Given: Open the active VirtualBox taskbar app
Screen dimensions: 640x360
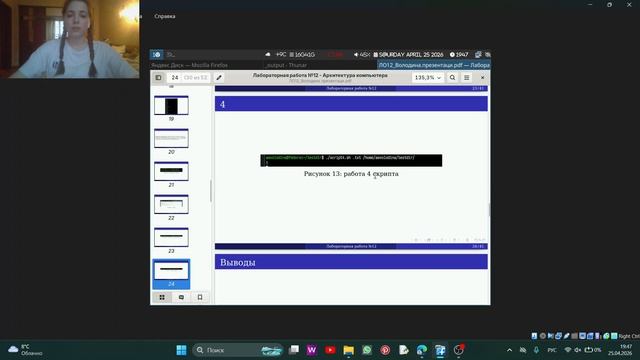Looking at the screenshot, I should click(x=440, y=350).
